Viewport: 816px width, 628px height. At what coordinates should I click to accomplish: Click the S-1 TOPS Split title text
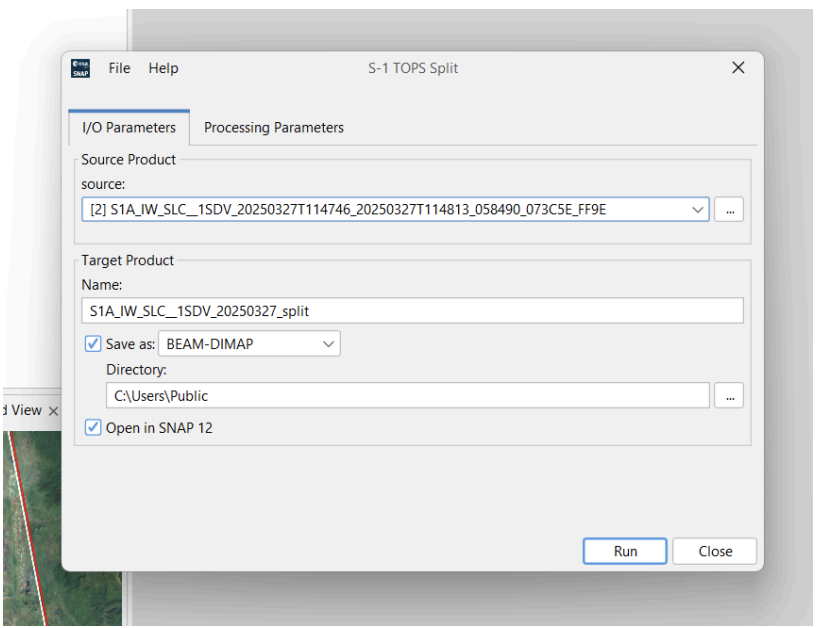(x=413, y=68)
